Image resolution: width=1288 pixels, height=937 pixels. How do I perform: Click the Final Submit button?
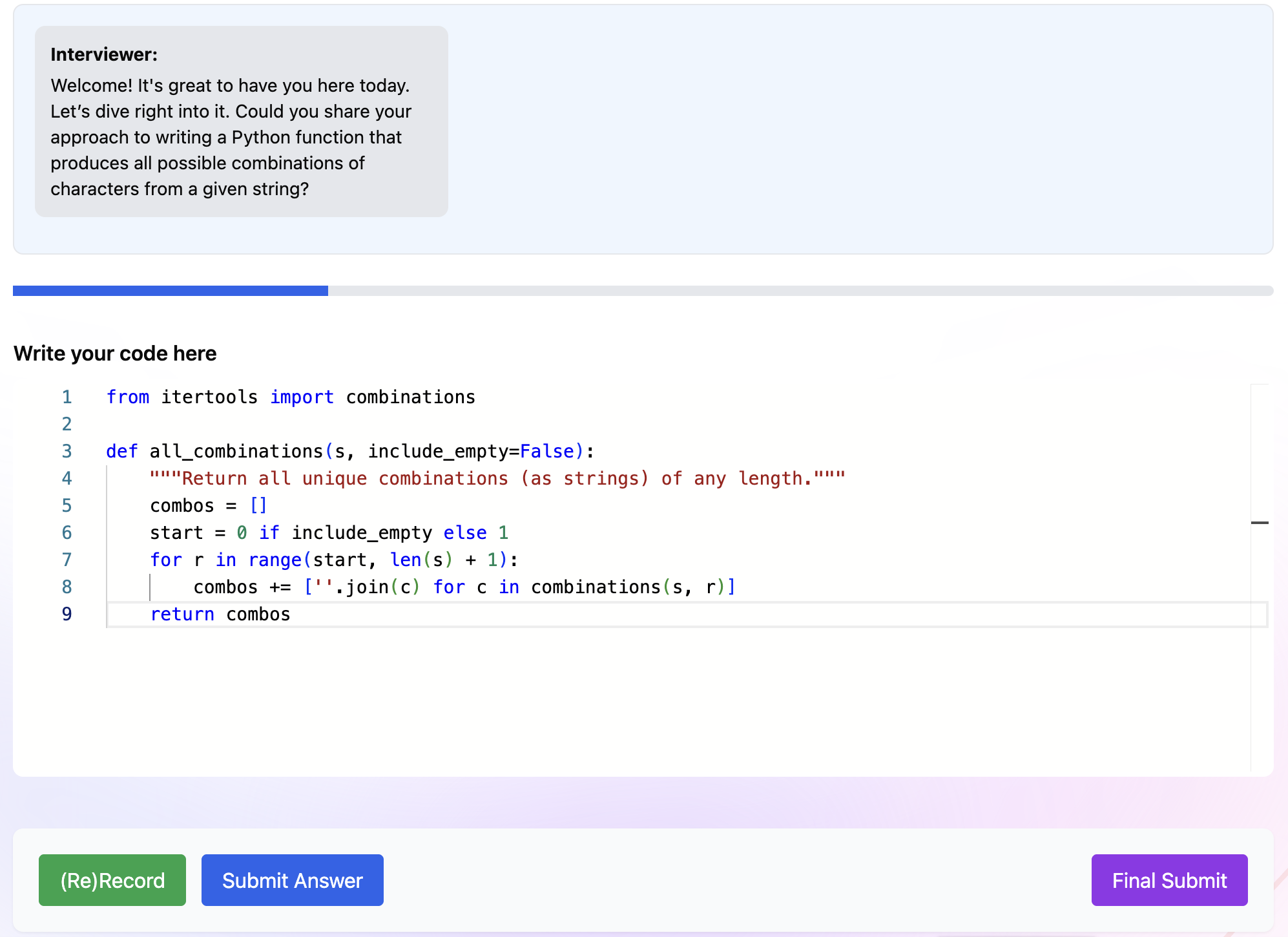pyautogui.click(x=1169, y=880)
